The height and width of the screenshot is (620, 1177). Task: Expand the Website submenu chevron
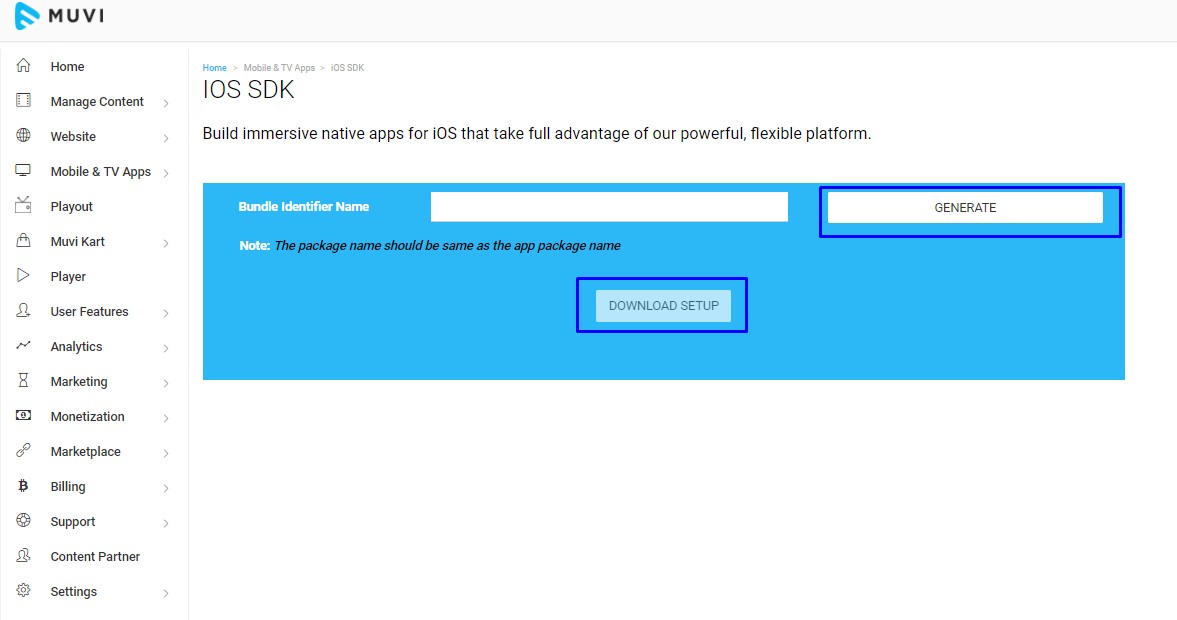[x=166, y=138]
